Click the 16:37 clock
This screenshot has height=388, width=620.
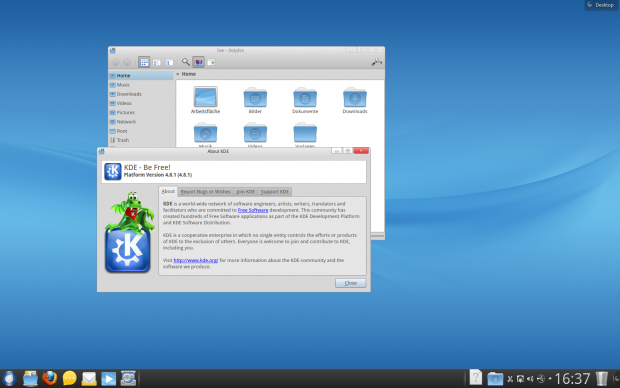pos(573,379)
